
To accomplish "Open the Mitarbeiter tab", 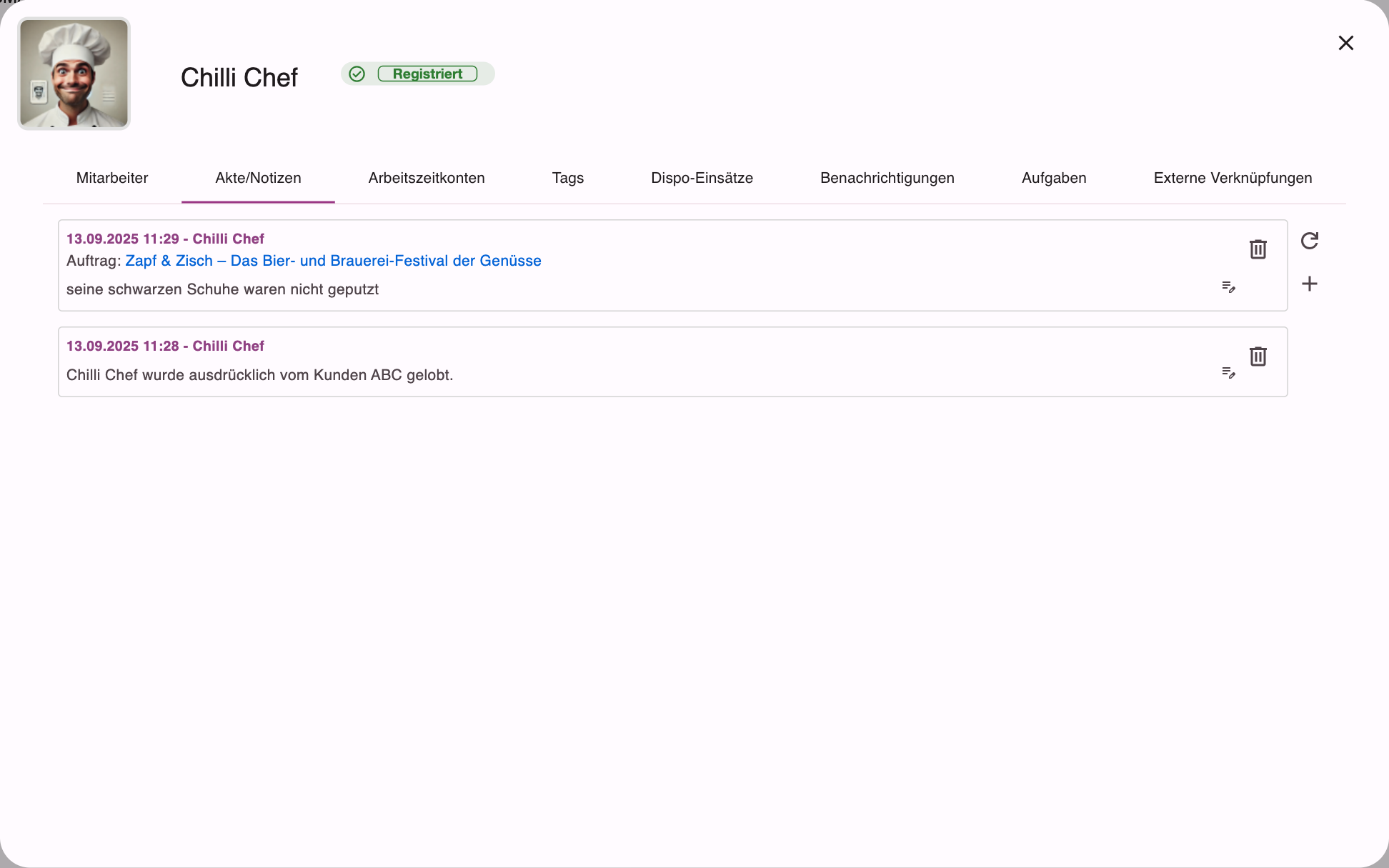I will tap(112, 178).
